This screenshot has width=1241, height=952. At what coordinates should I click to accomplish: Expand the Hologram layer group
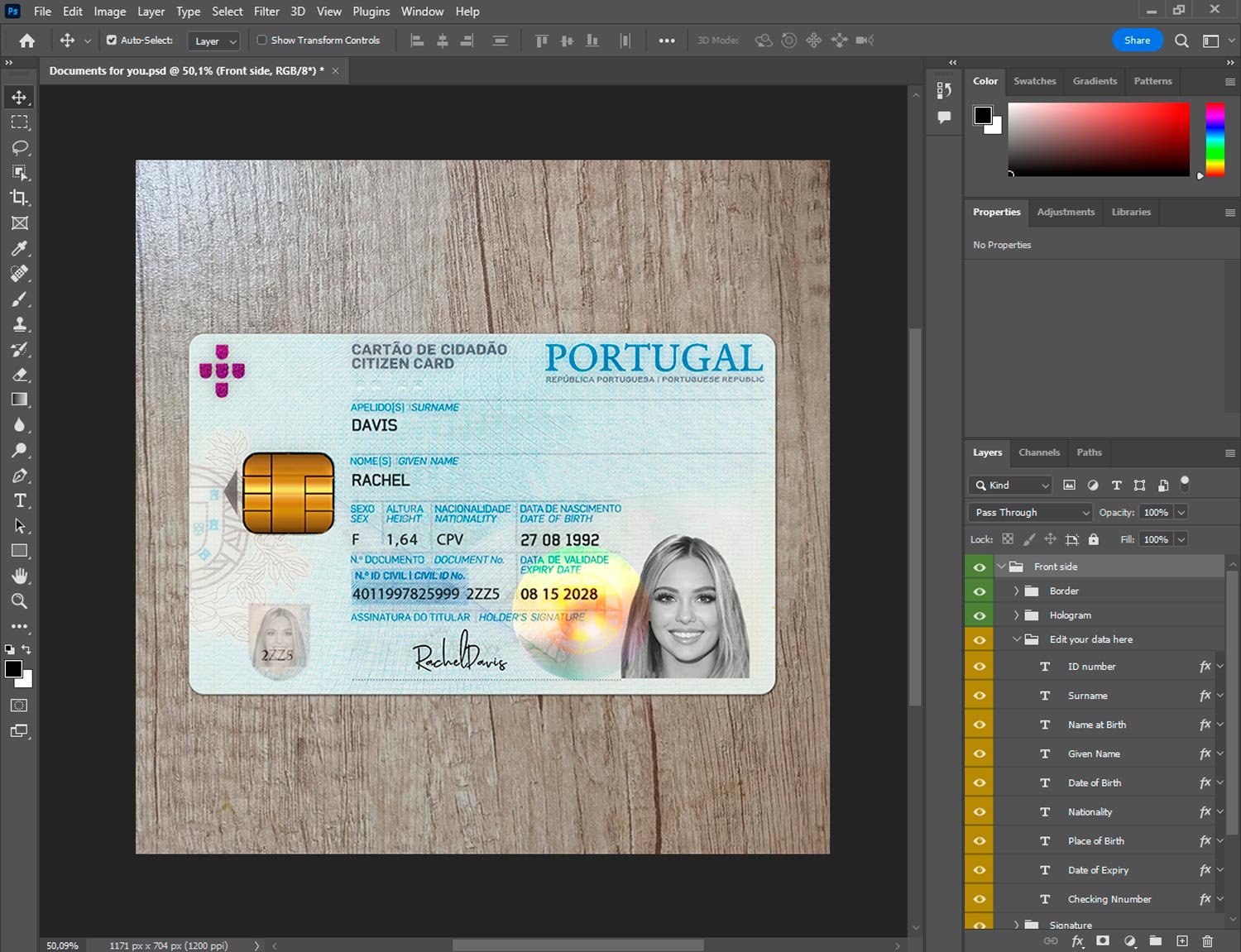1016,615
